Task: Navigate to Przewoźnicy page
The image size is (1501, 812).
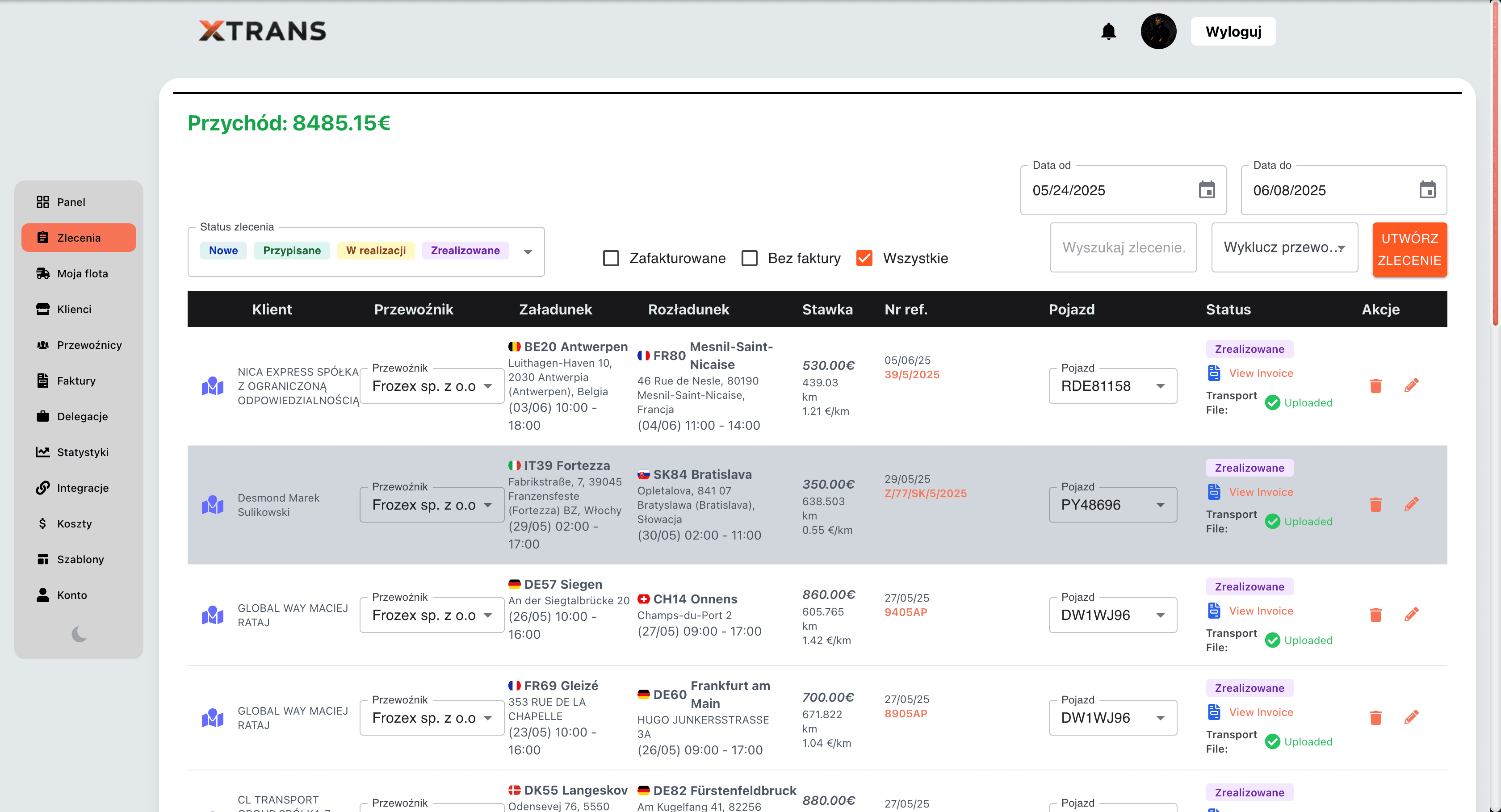Action: click(79, 345)
